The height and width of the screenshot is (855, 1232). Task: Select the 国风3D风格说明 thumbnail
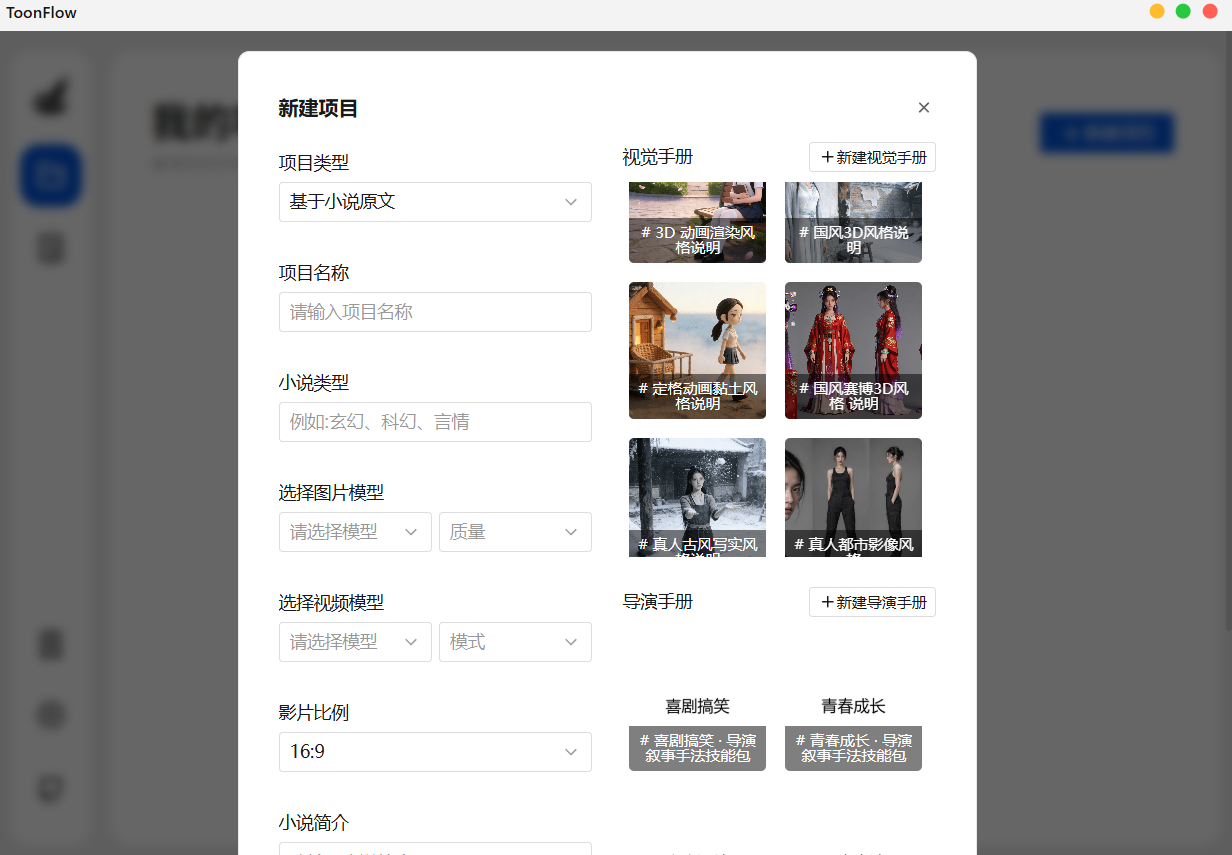pos(853,223)
